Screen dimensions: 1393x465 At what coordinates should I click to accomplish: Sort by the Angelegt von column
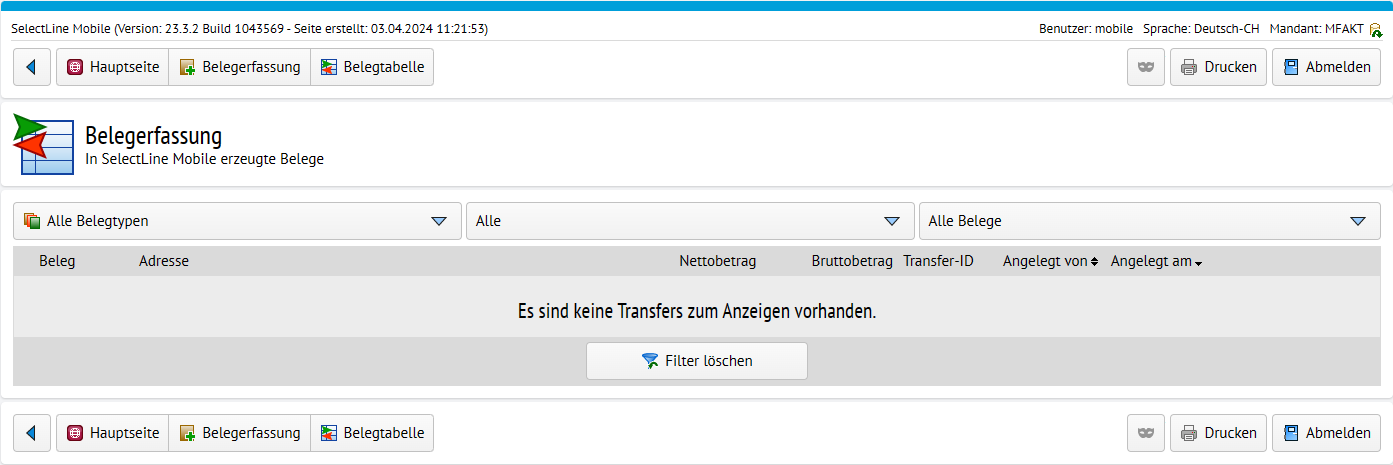pyautogui.click(x=1050, y=261)
